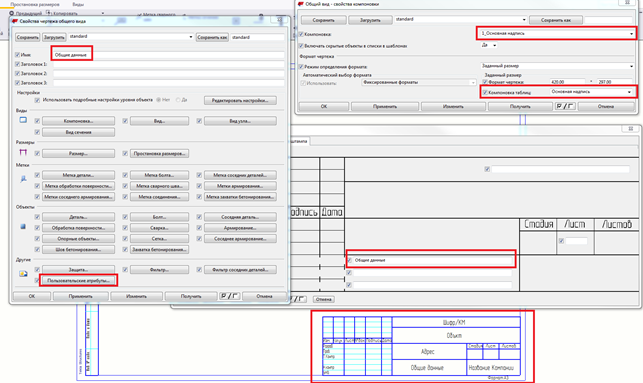This screenshot has width=643, height=383.
Task: Open the Пользовательские атрибуты button
Action: point(78,280)
